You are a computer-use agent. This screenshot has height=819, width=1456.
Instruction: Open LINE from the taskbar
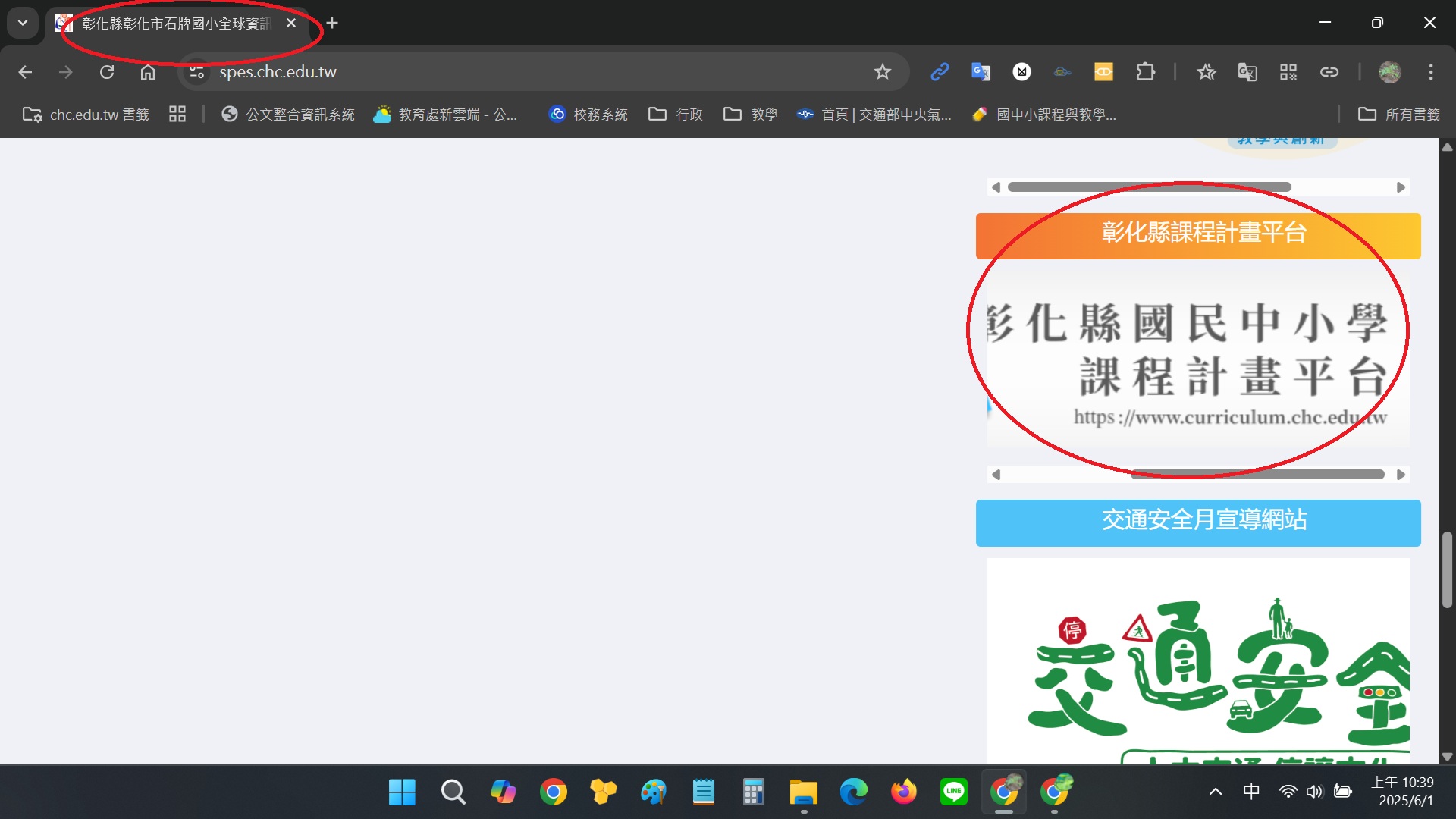pyautogui.click(x=953, y=792)
